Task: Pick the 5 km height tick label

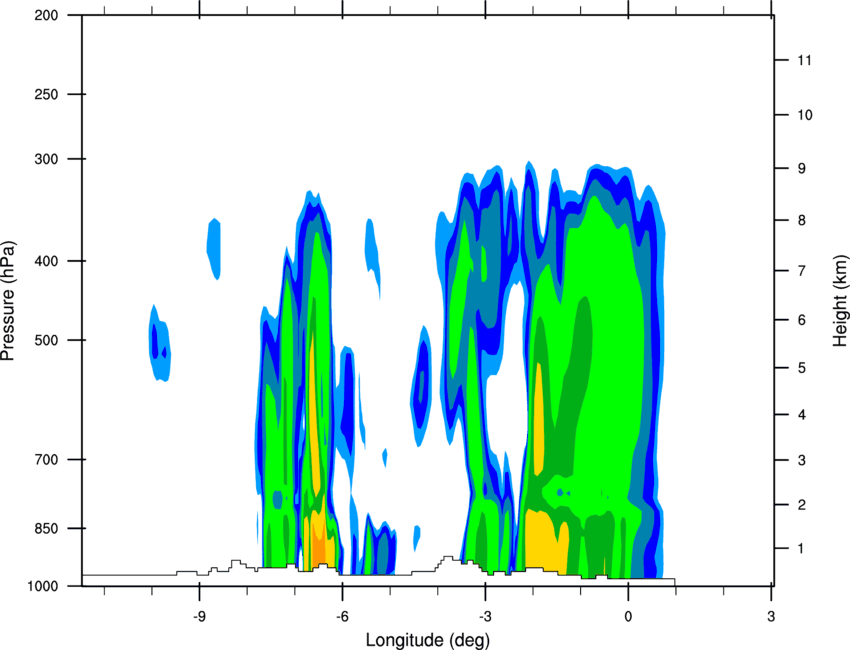Action: click(x=802, y=368)
